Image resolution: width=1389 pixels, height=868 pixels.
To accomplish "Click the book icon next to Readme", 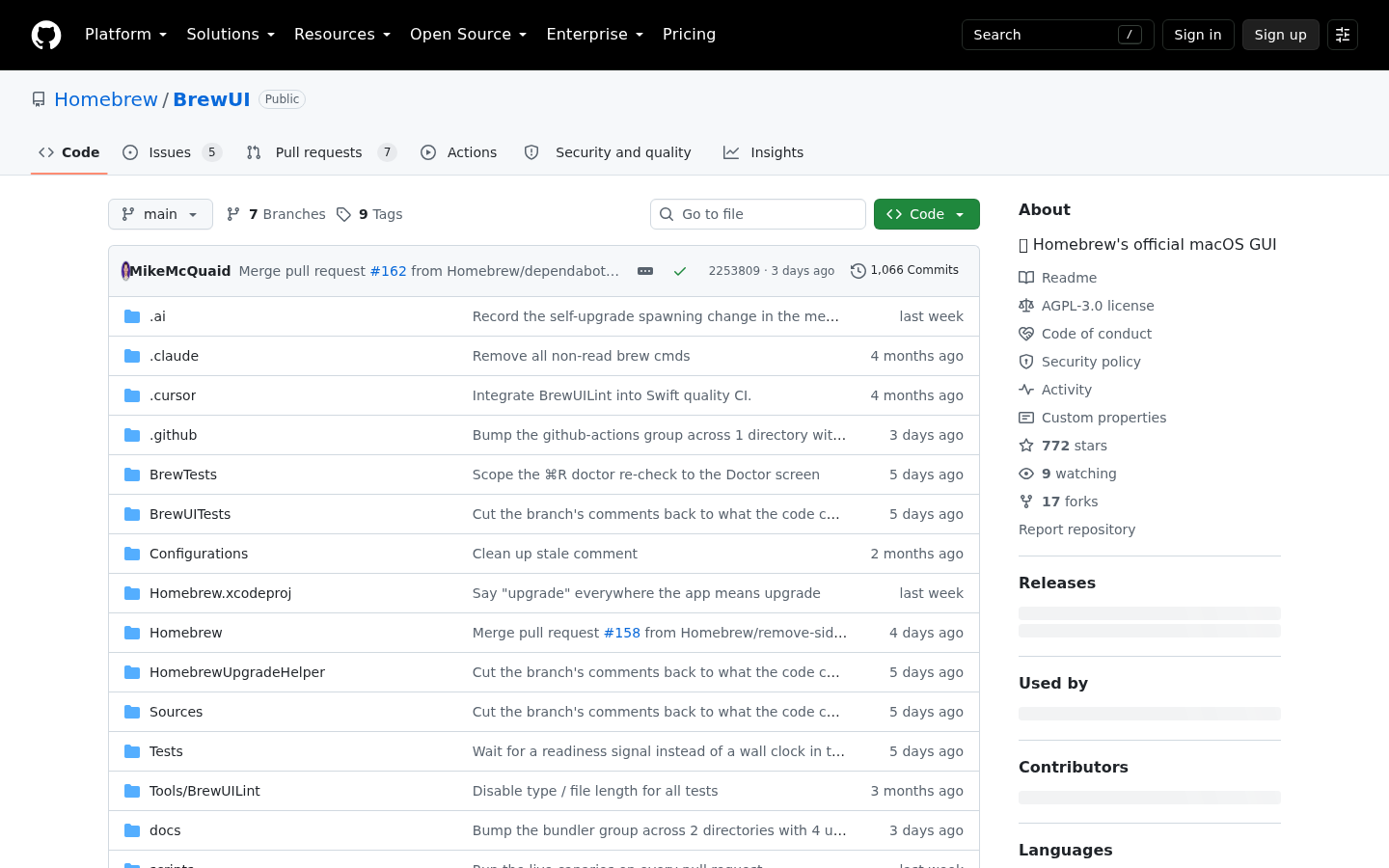I will tap(1026, 278).
